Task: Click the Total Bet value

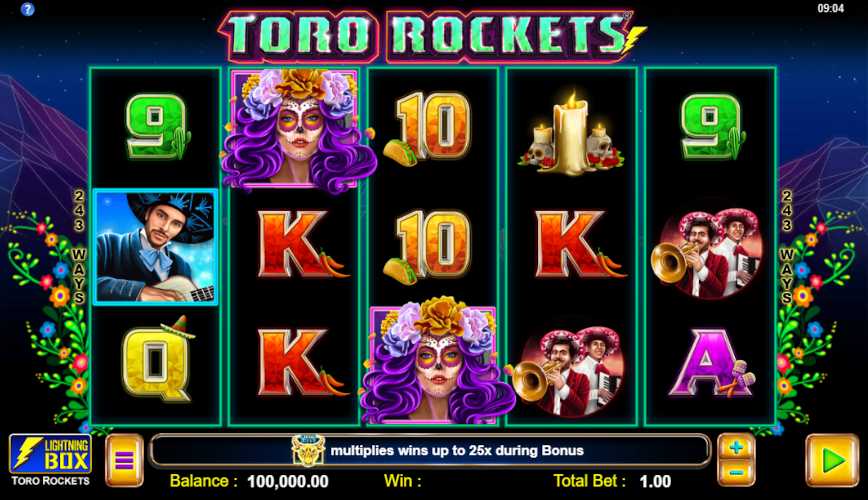Action: pos(655,481)
